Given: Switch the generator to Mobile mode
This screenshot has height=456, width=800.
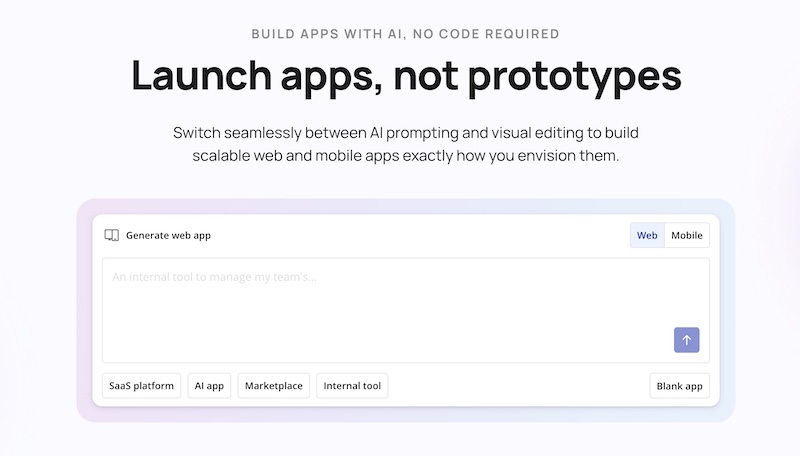Looking at the screenshot, I should pos(687,235).
